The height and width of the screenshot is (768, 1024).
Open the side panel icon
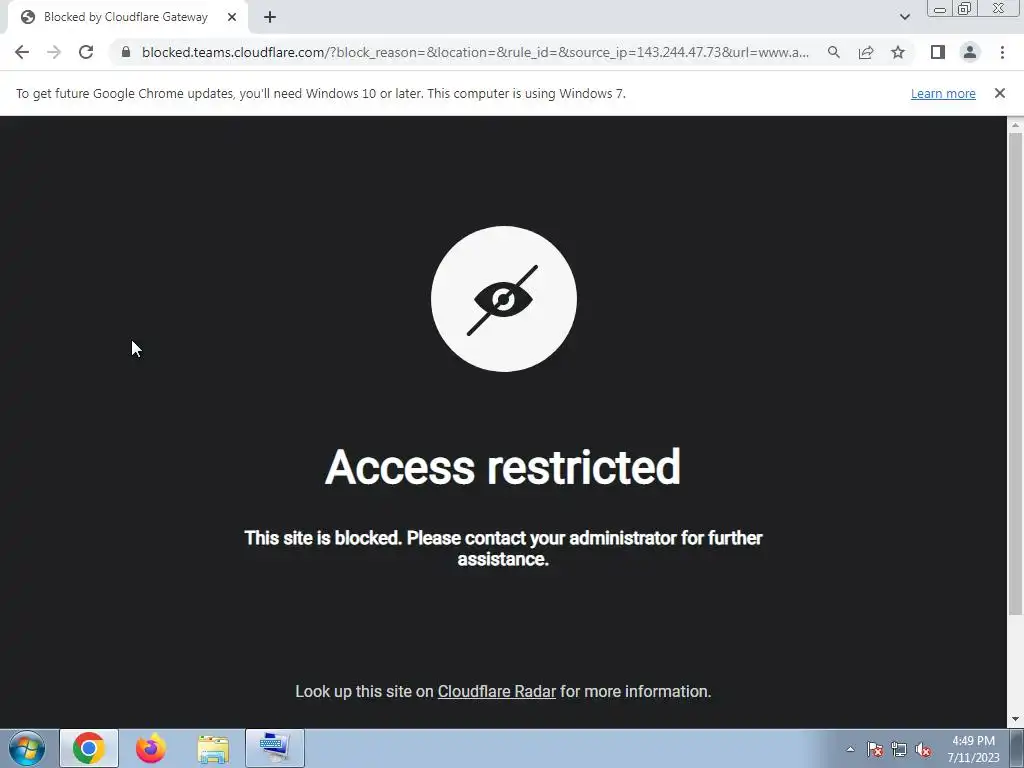point(938,52)
